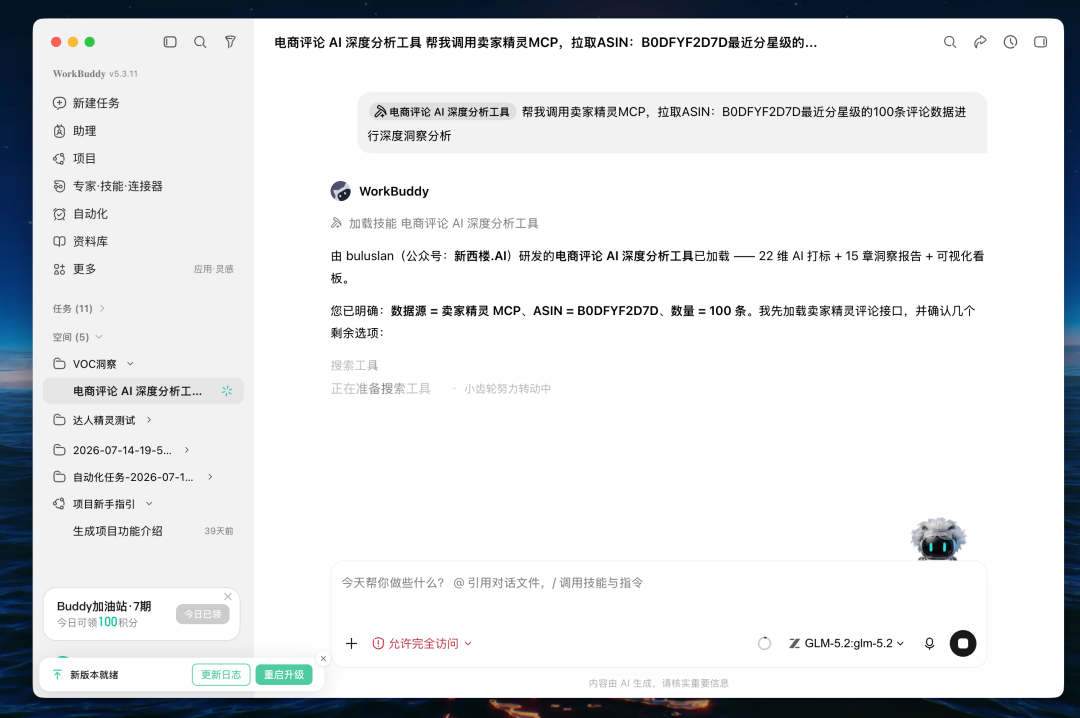Share the conversation with arrow icon
This screenshot has width=1080, height=718.
tap(980, 42)
